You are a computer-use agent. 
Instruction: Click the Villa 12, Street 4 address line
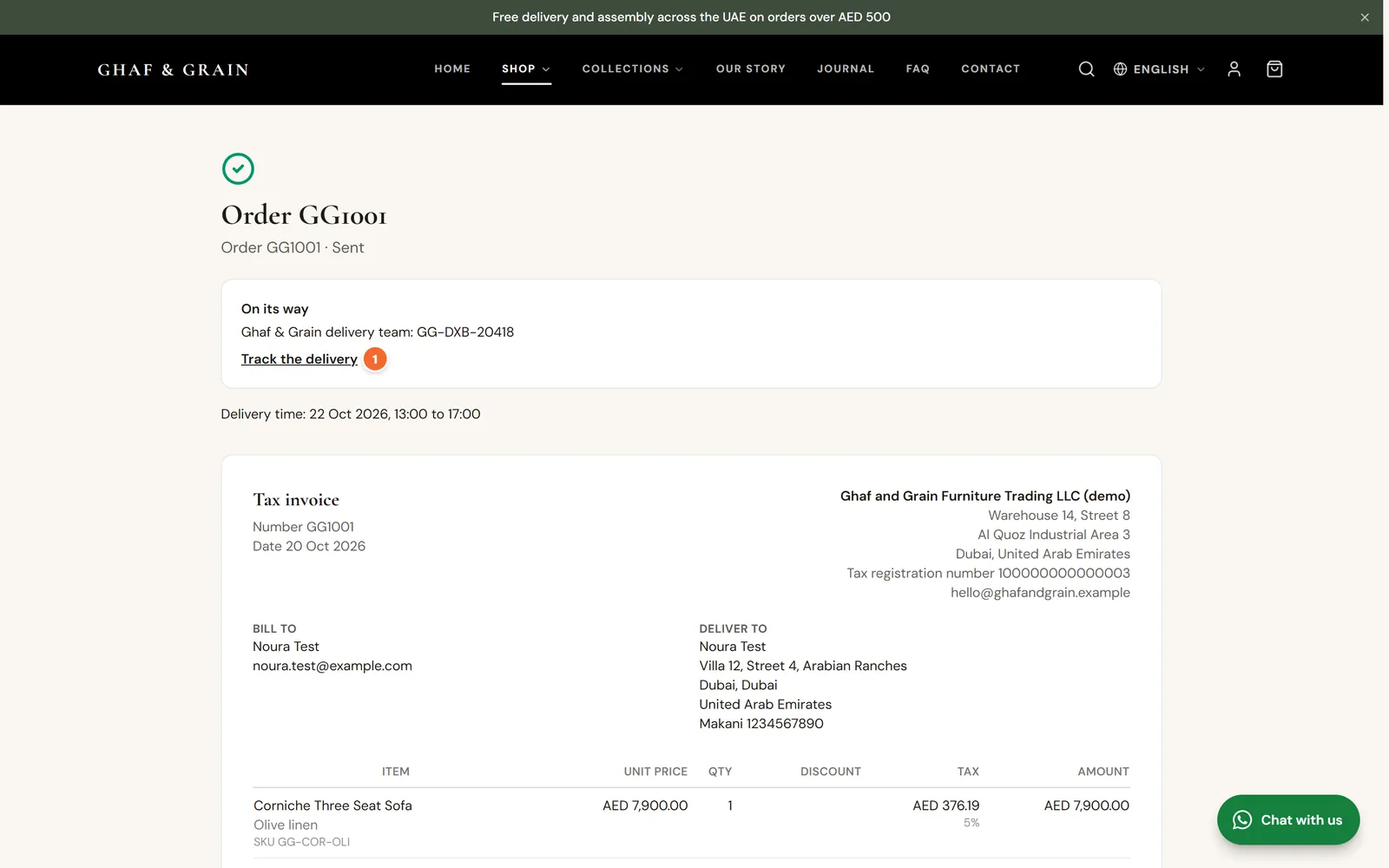803,666
